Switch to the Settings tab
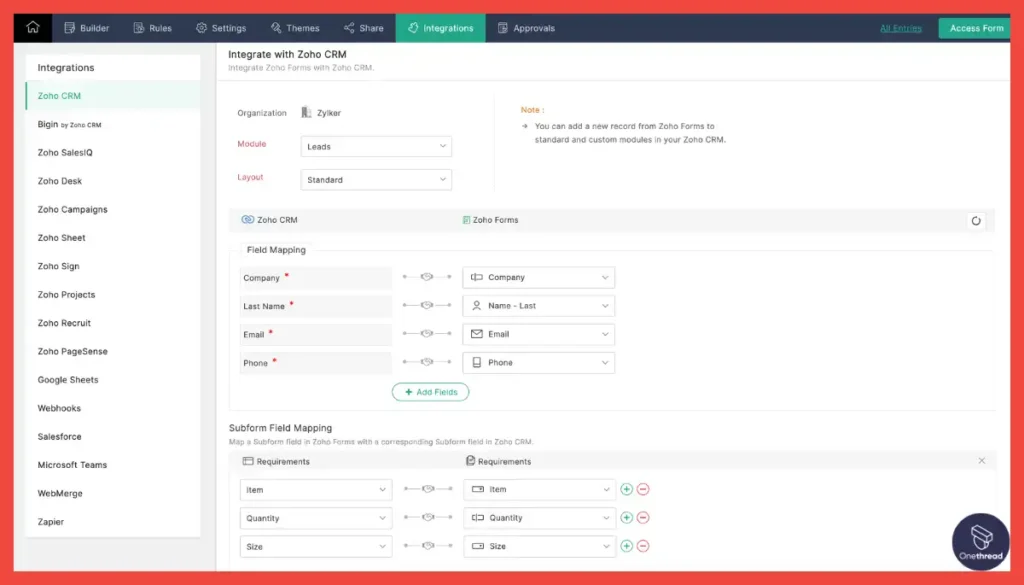Image resolution: width=1024 pixels, height=585 pixels. [221, 28]
